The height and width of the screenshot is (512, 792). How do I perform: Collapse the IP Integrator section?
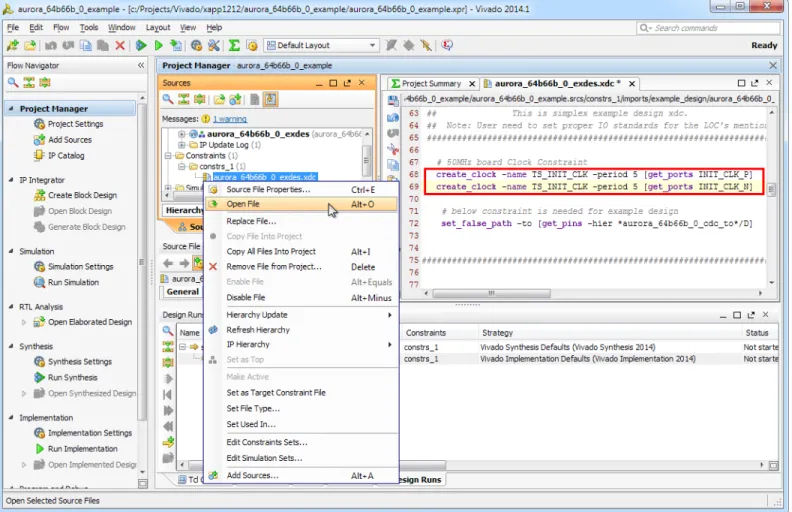coord(11,180)
